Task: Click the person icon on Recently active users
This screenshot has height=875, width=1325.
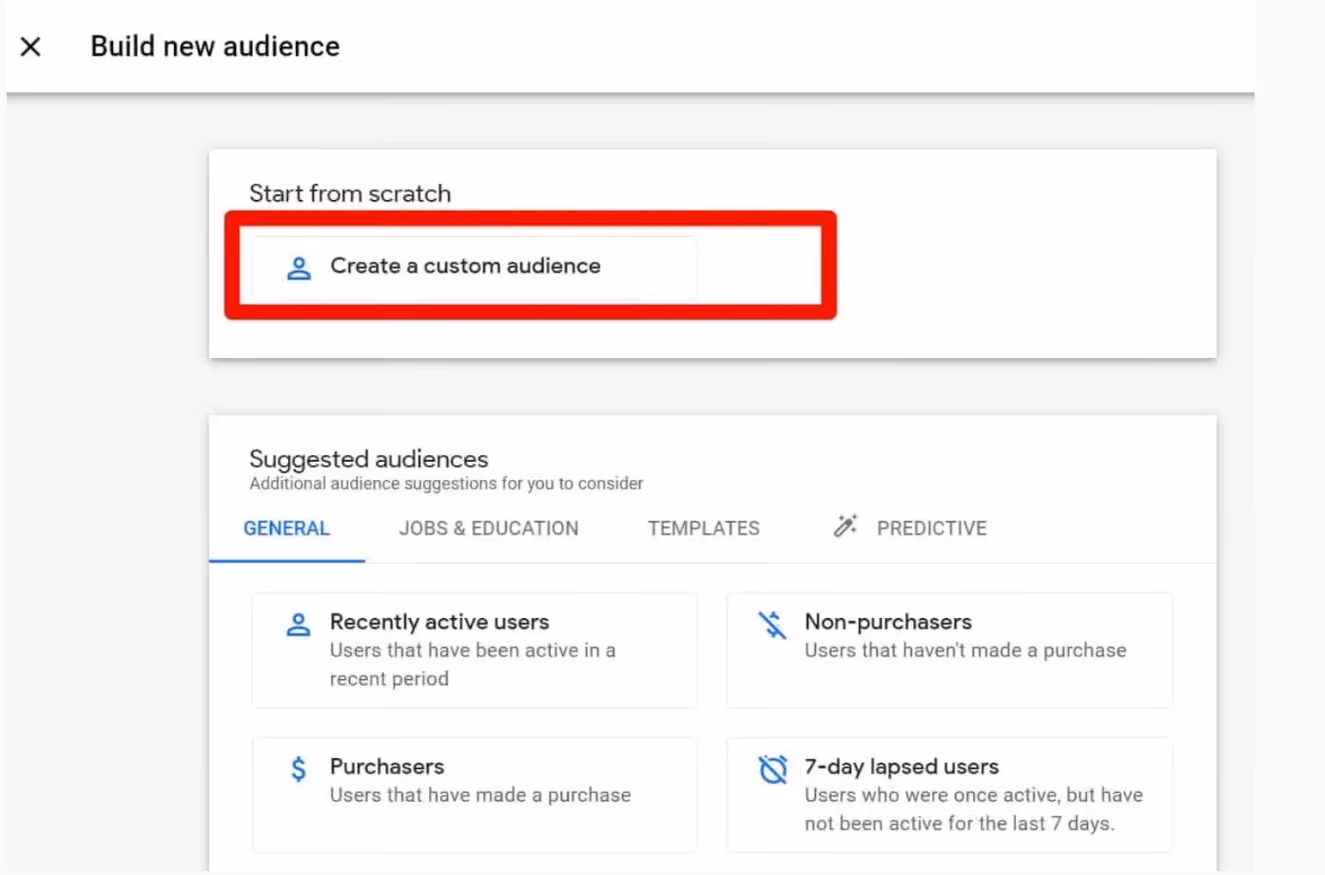Action: 298,625
